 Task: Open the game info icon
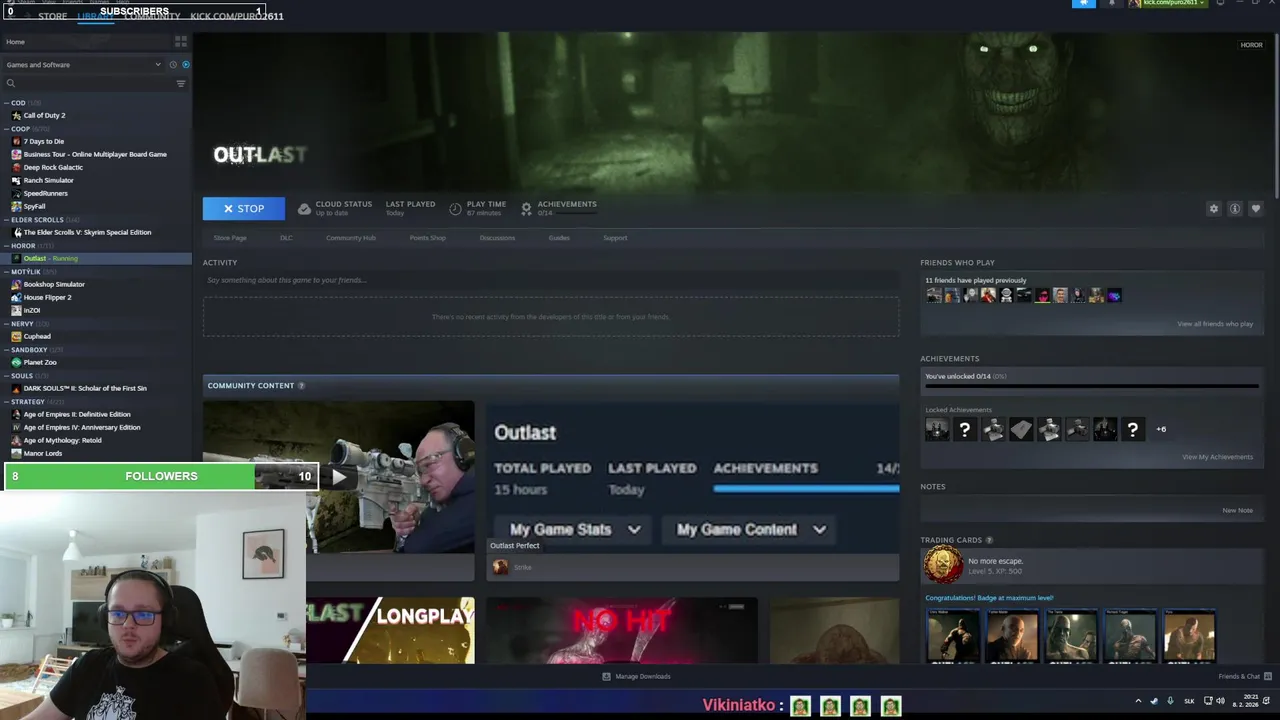[x=1235, y=209]
